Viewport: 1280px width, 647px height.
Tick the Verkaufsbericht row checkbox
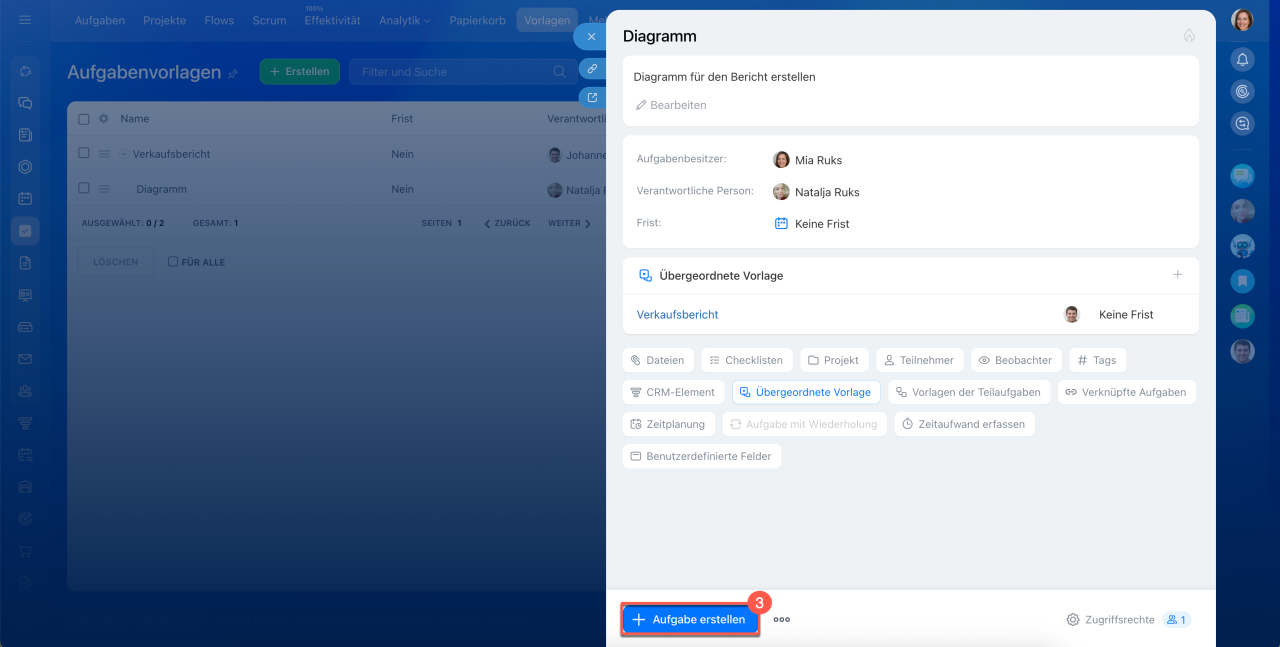pyautogui.click(x=84, y=154)
